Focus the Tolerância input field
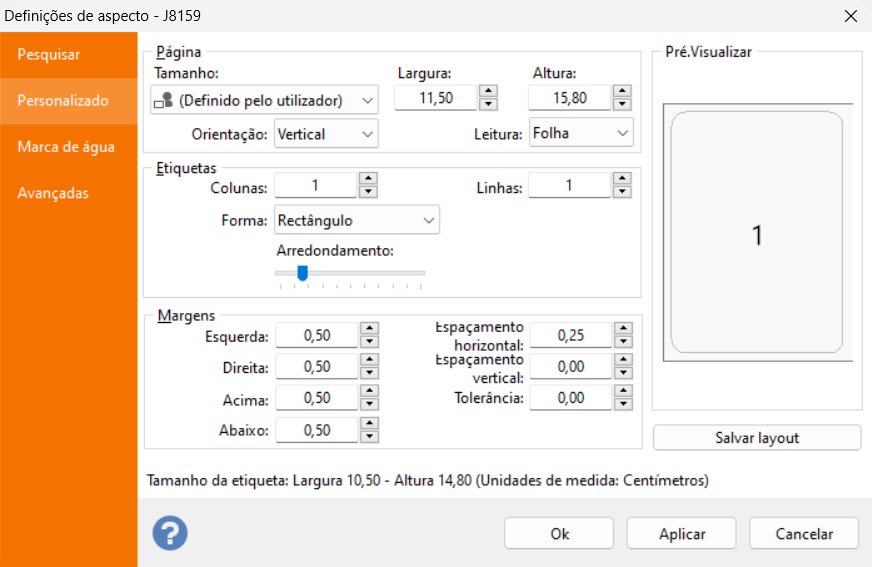 click(571, 397)
